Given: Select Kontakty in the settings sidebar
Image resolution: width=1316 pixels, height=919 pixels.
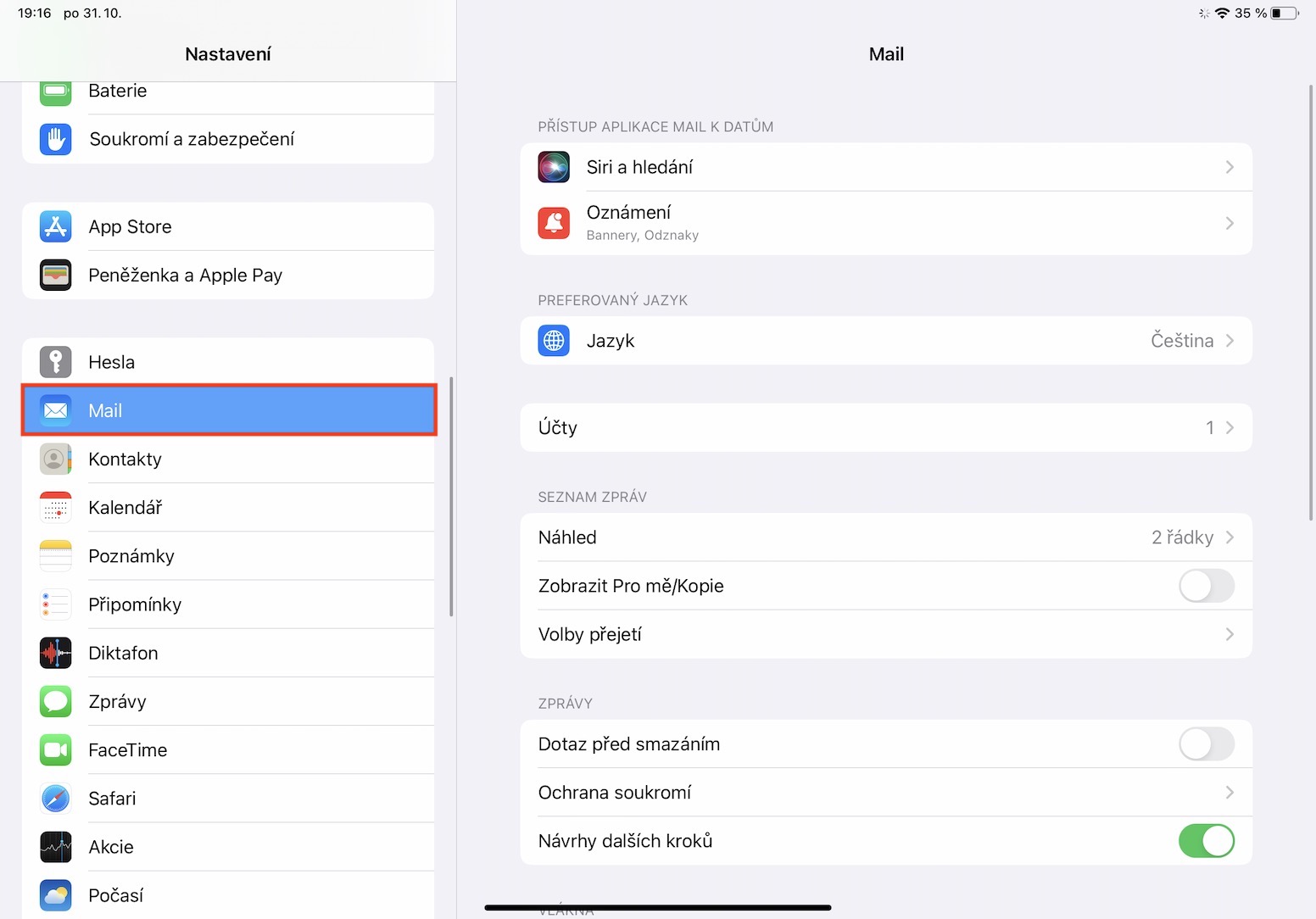Looking at the screenshot, I should coord(125,459).
